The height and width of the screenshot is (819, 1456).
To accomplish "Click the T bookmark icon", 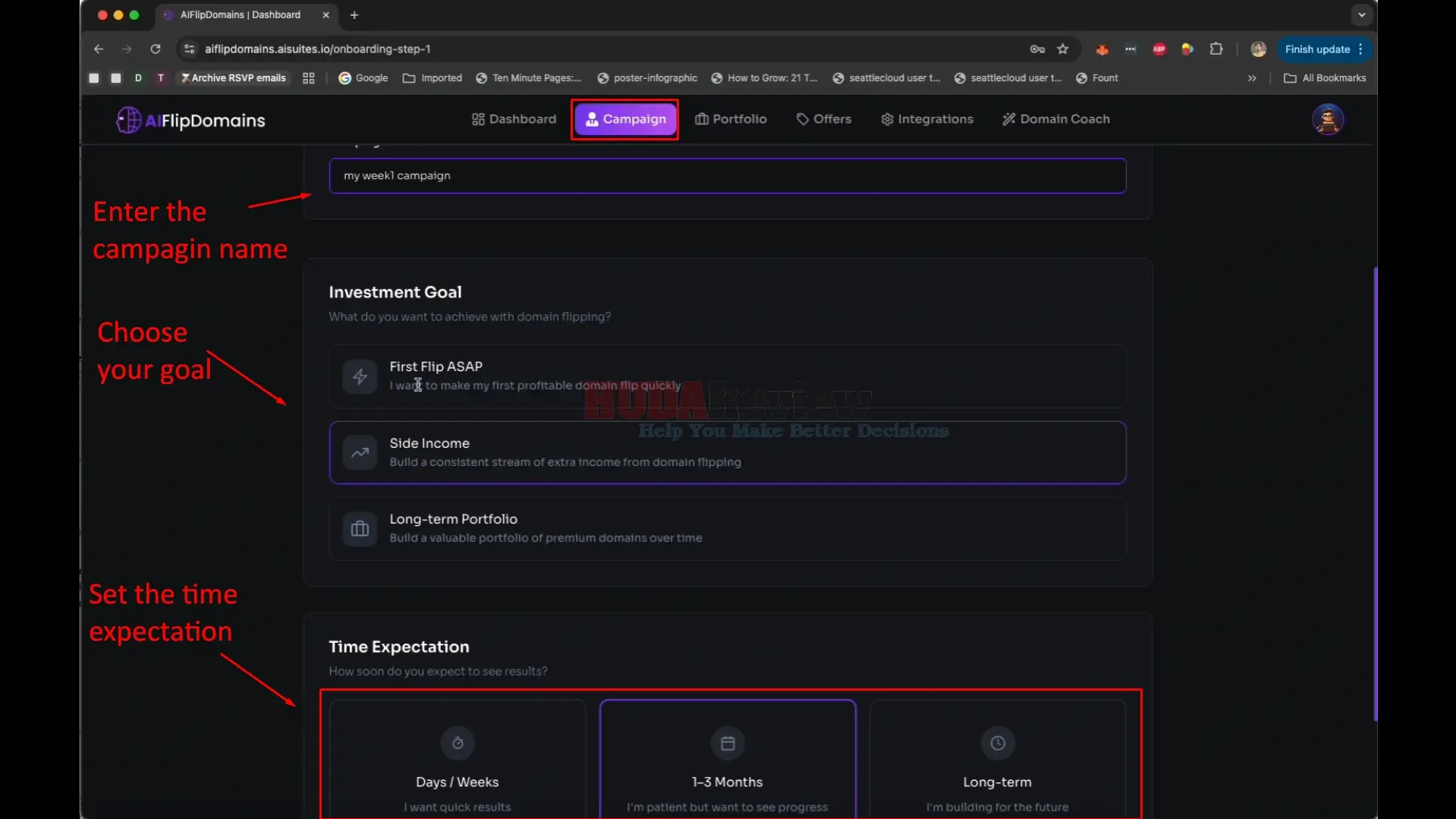I will point(161,78).
